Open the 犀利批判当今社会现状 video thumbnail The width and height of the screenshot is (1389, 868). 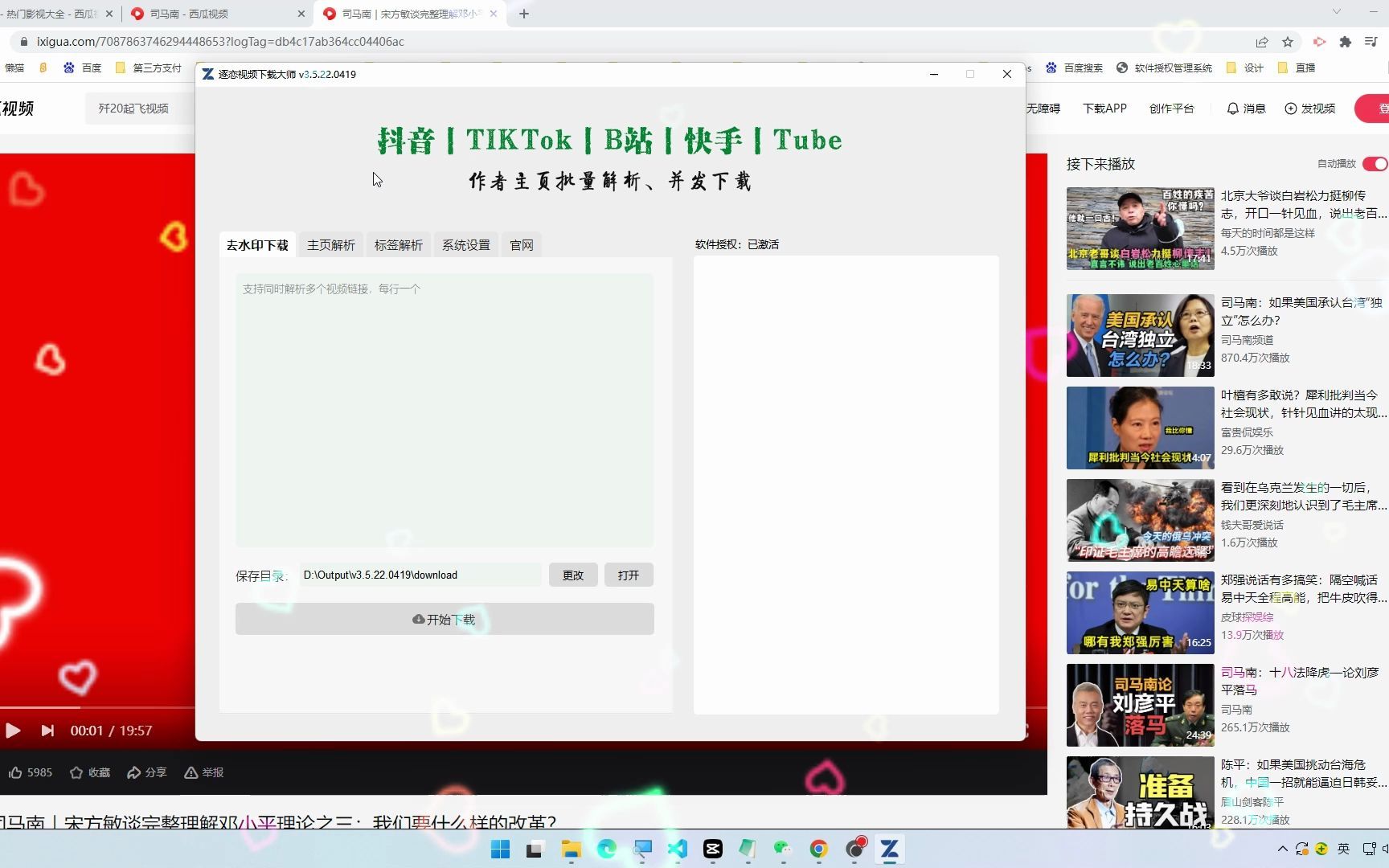click(1140, 428)
